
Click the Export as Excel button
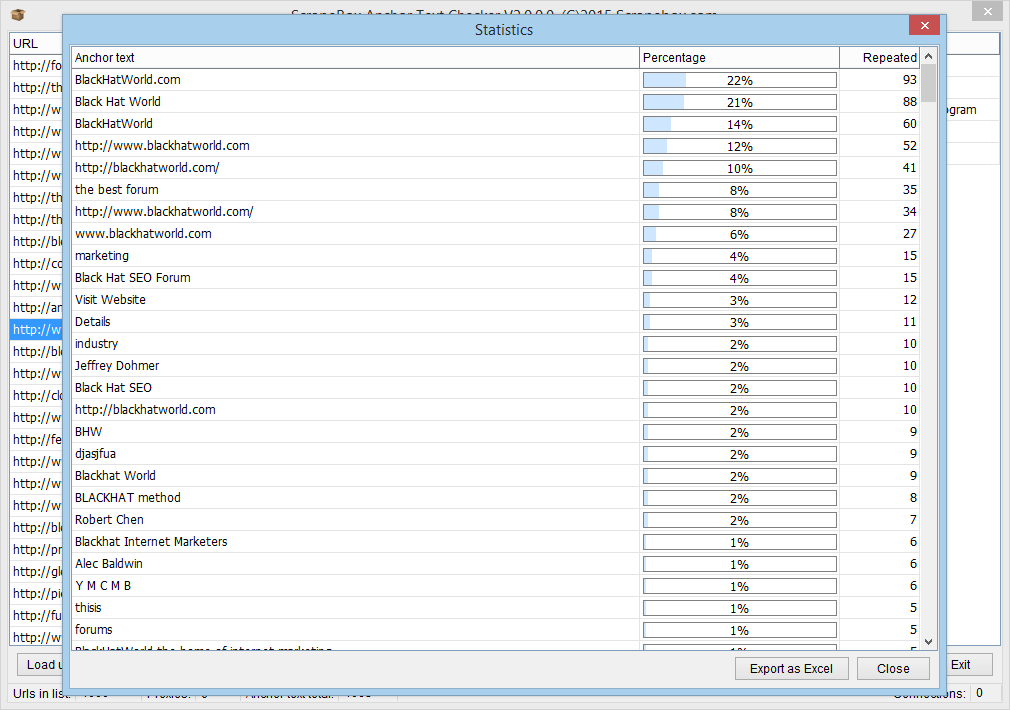[791, 669]
